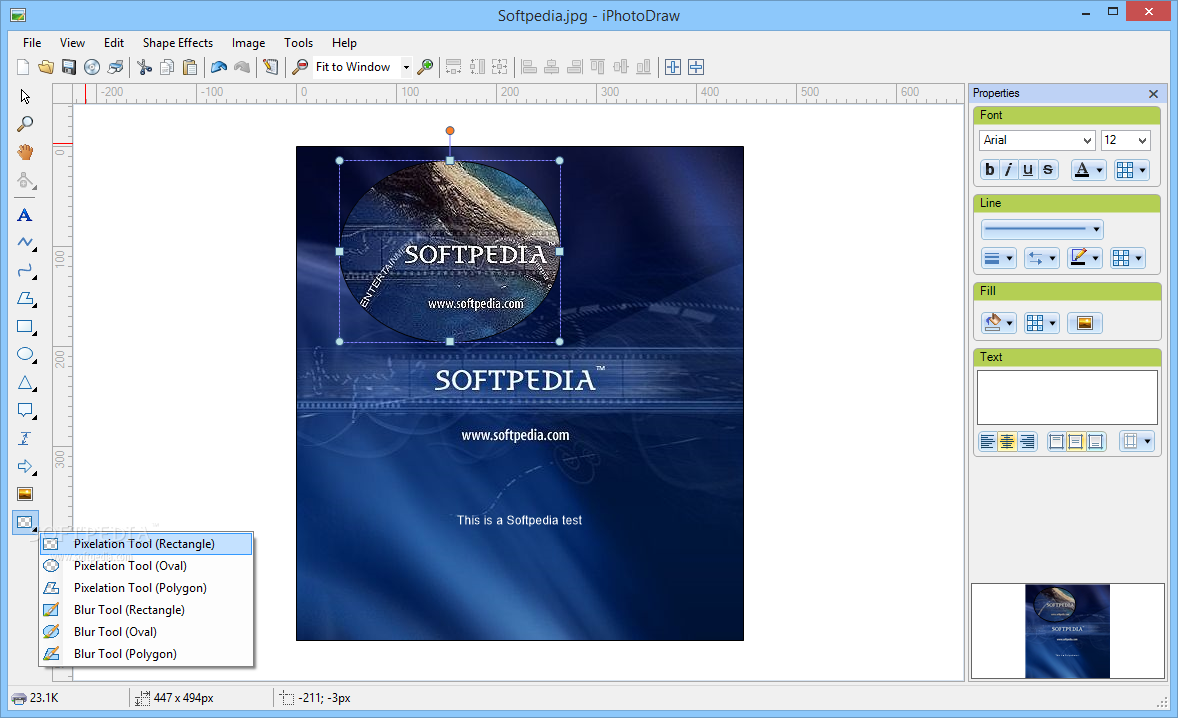1178x718 pixels.
Task: Choose Pixelation Tool (Oval)
Action: click(146, 566)
